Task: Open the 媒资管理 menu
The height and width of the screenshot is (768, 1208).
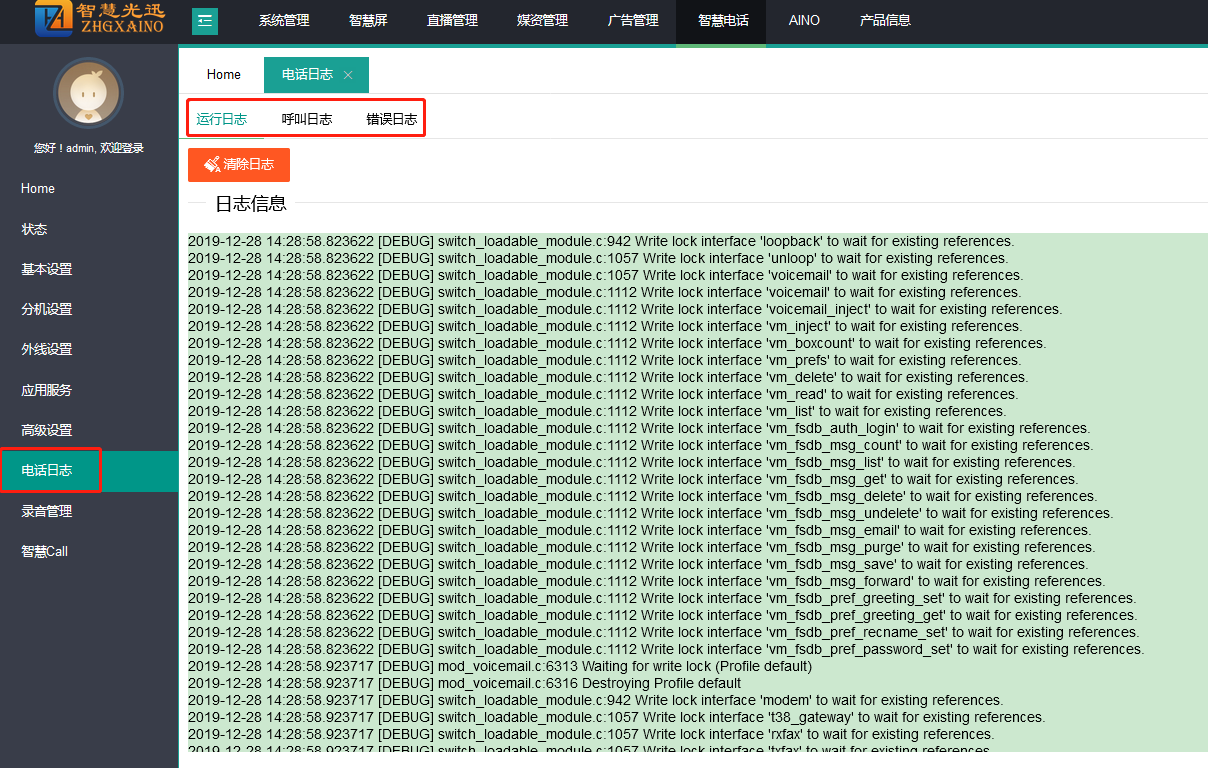Action: [542, 21]
